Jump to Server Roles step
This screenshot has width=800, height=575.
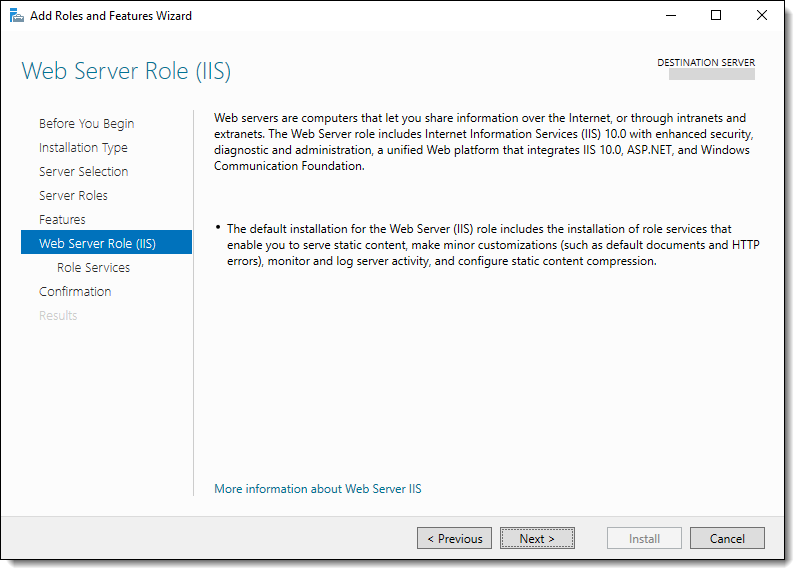[x=73, y=196]
